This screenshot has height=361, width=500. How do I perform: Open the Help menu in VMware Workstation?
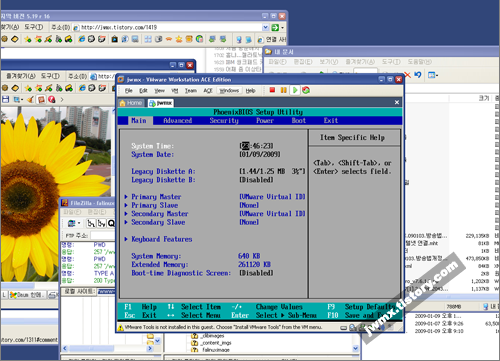[250, 91]
